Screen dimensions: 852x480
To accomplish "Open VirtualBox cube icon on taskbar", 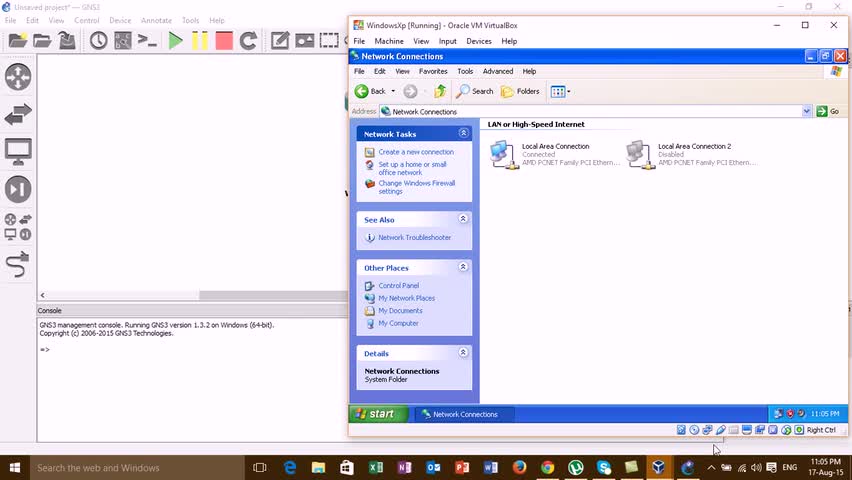I will 659,467.
